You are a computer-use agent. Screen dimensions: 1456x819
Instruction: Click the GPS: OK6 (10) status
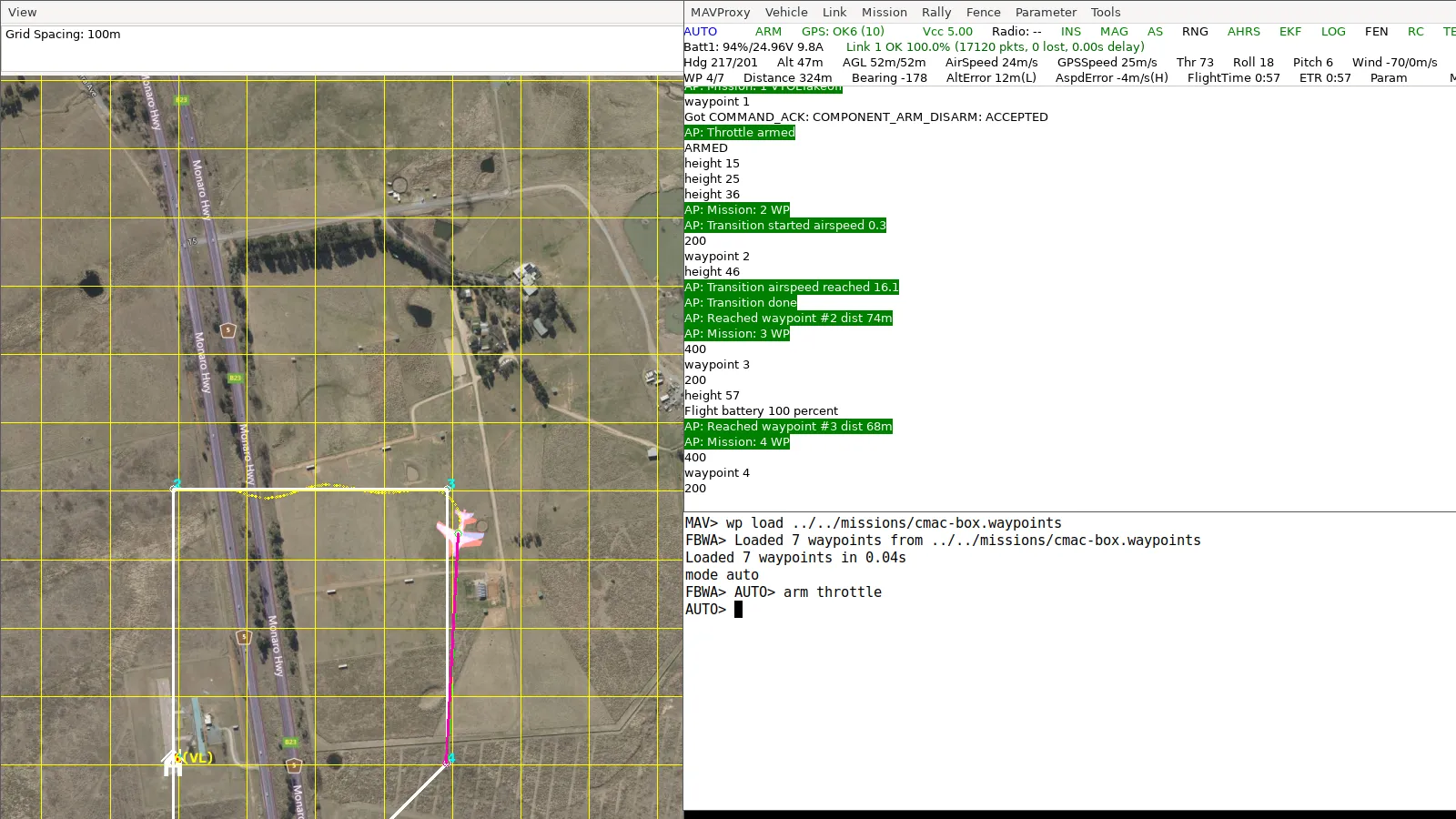(x=843, y=31)
